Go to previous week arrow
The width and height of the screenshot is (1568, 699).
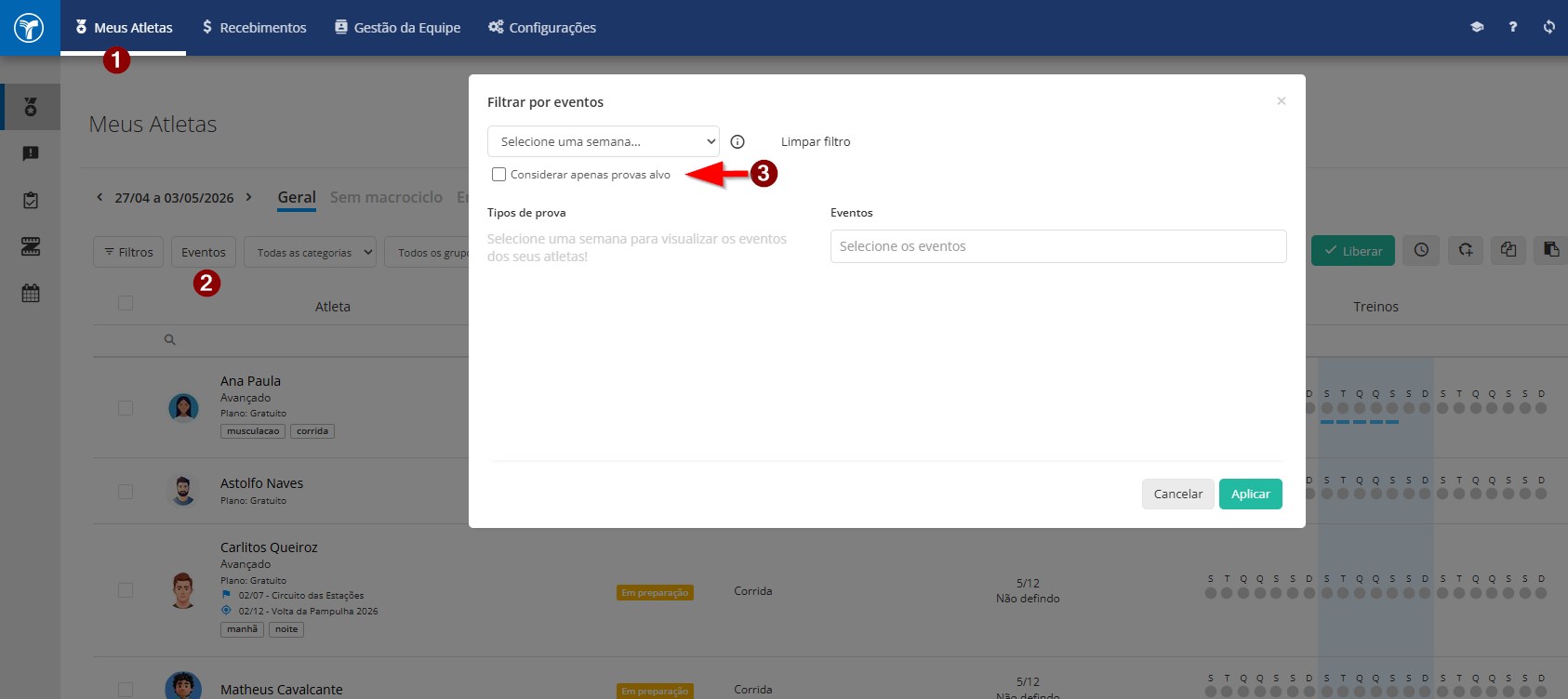100,197
